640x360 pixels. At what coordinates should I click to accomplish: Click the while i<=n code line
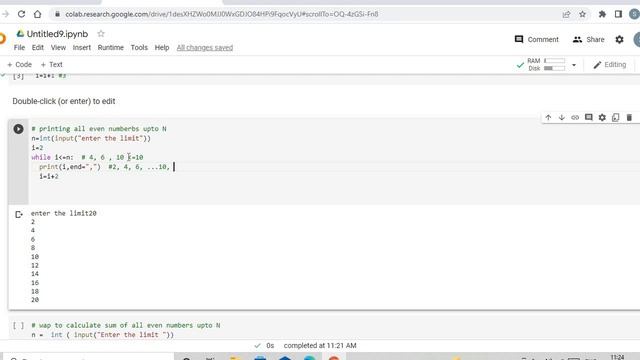(x=87, y=158)
